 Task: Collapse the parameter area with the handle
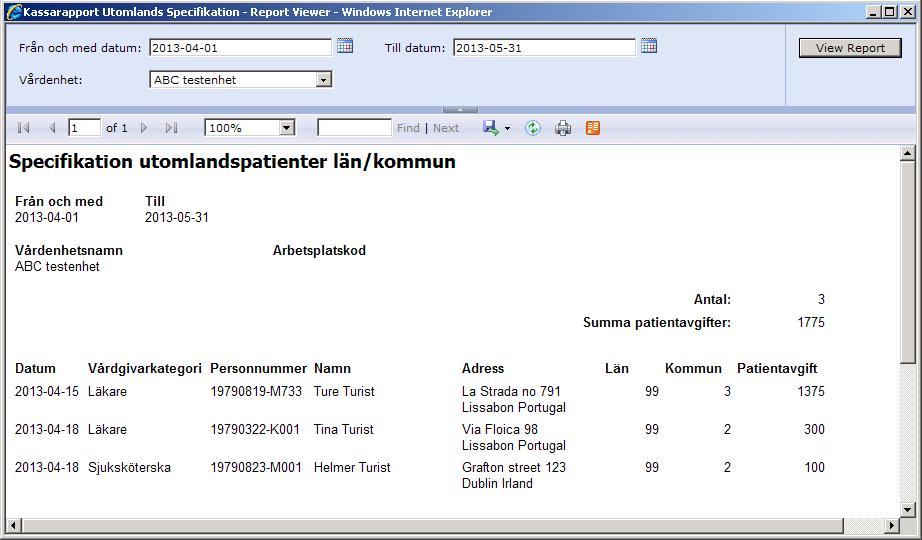pos(460,109)
